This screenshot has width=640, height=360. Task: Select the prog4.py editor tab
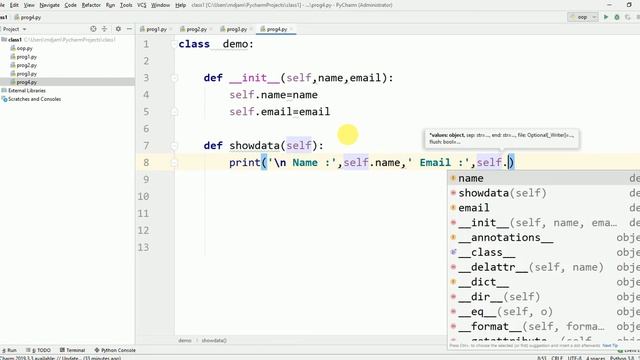pyautogui.click(x=276, y=29)
